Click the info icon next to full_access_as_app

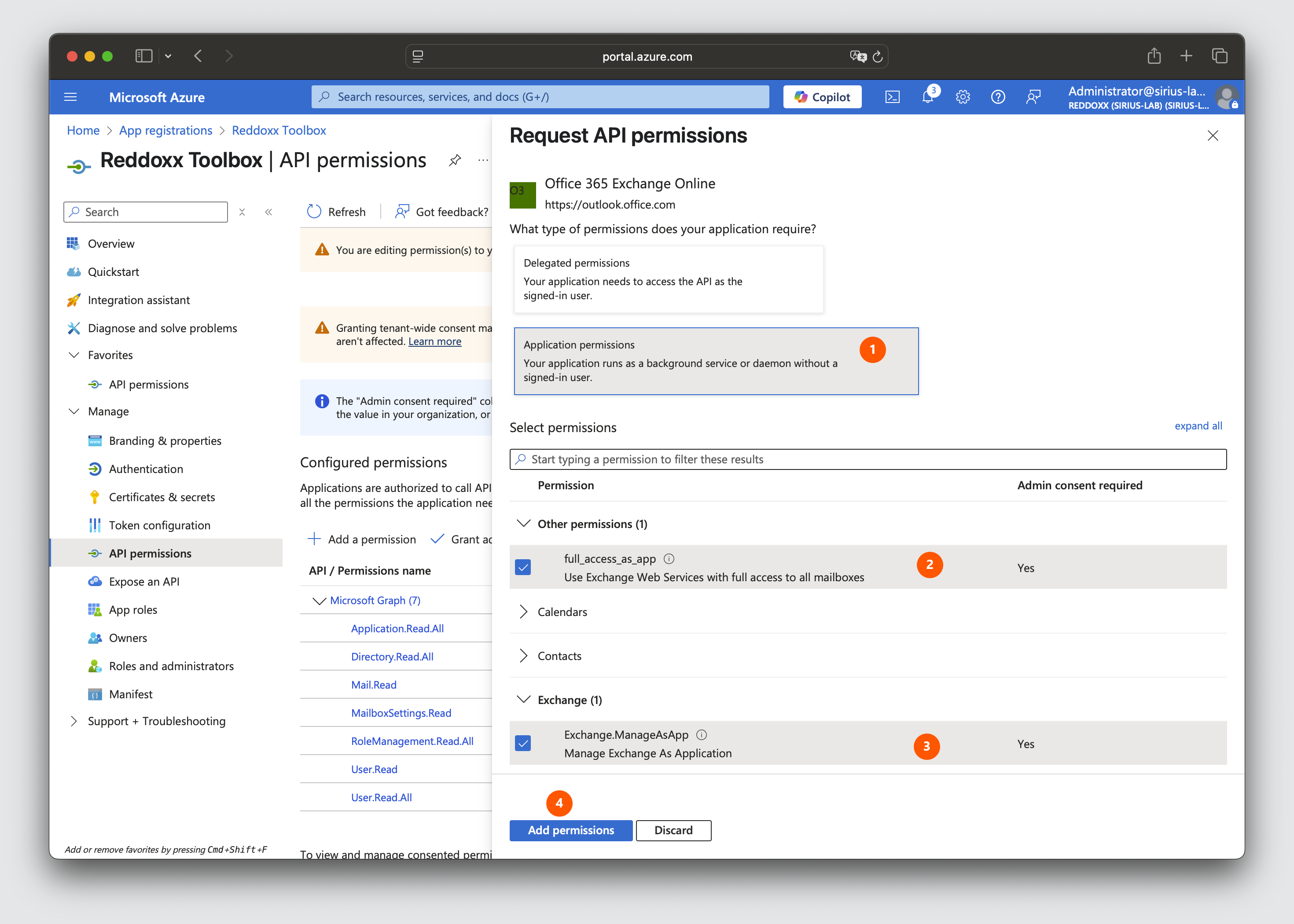[x=669, y=559]
